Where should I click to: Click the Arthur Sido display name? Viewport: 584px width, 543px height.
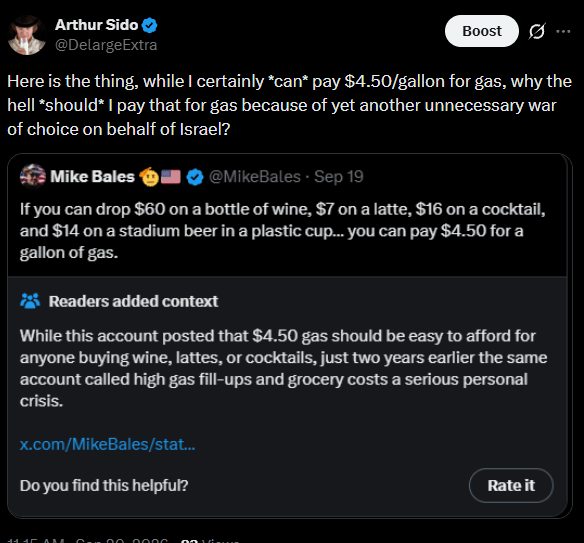coord(96,25)
